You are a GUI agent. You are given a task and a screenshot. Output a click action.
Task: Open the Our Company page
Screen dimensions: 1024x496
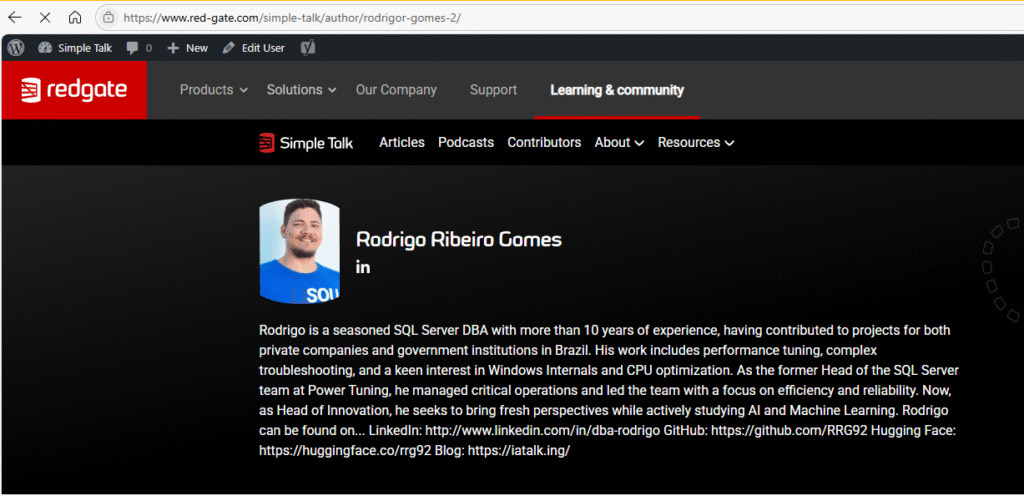click(x=396, y=90)
